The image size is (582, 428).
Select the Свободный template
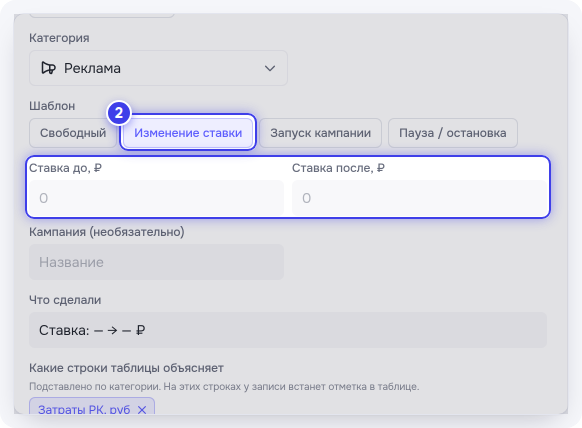[73, 133]
